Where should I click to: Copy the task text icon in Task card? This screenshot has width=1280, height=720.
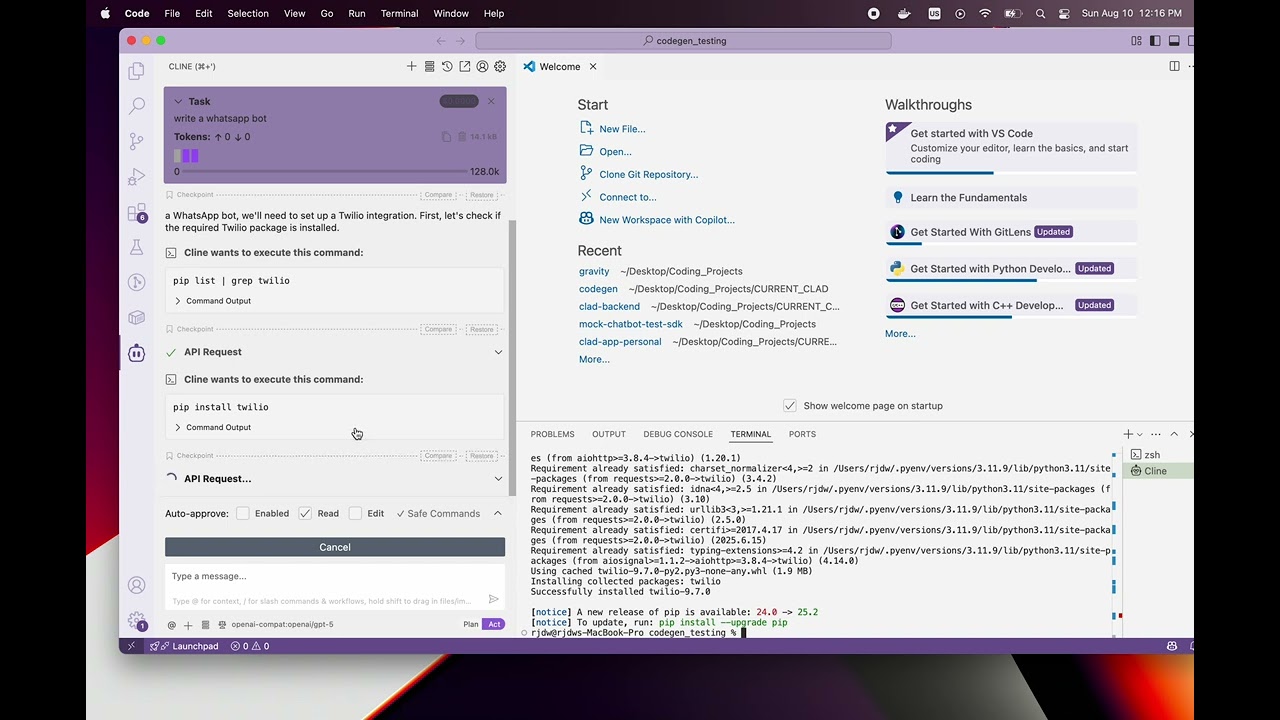(x=447, y=137)
